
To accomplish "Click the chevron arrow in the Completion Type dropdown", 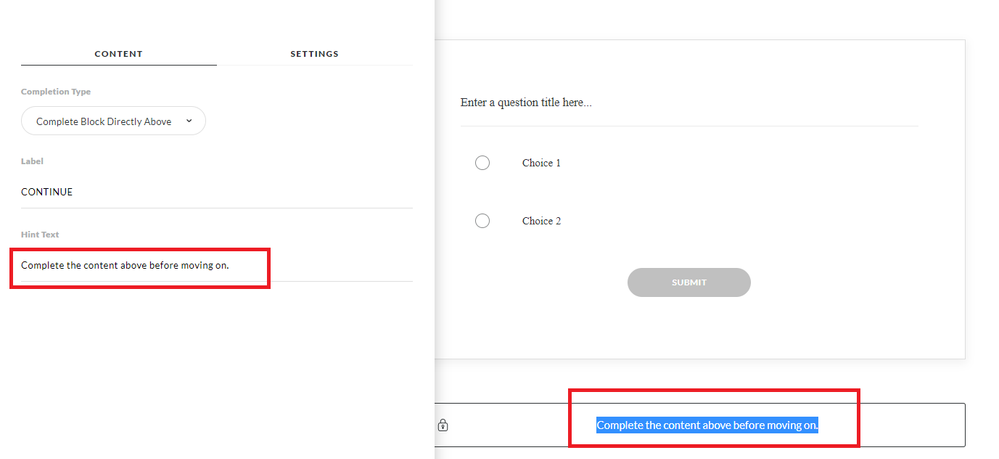I will pos(189,121).
